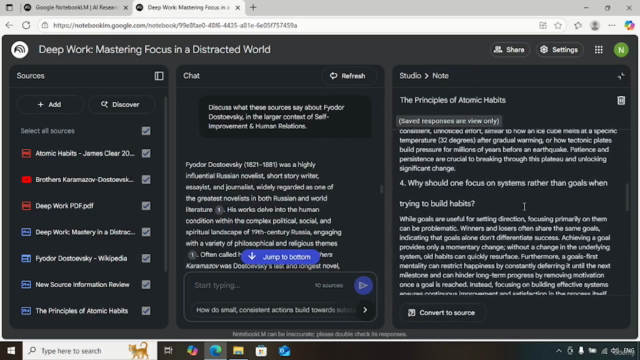Viewport: 640px width, 360px height.
Task: Click the Fyodor Dostoevsky Wikipedia source icon
Action: click(26, 258)
